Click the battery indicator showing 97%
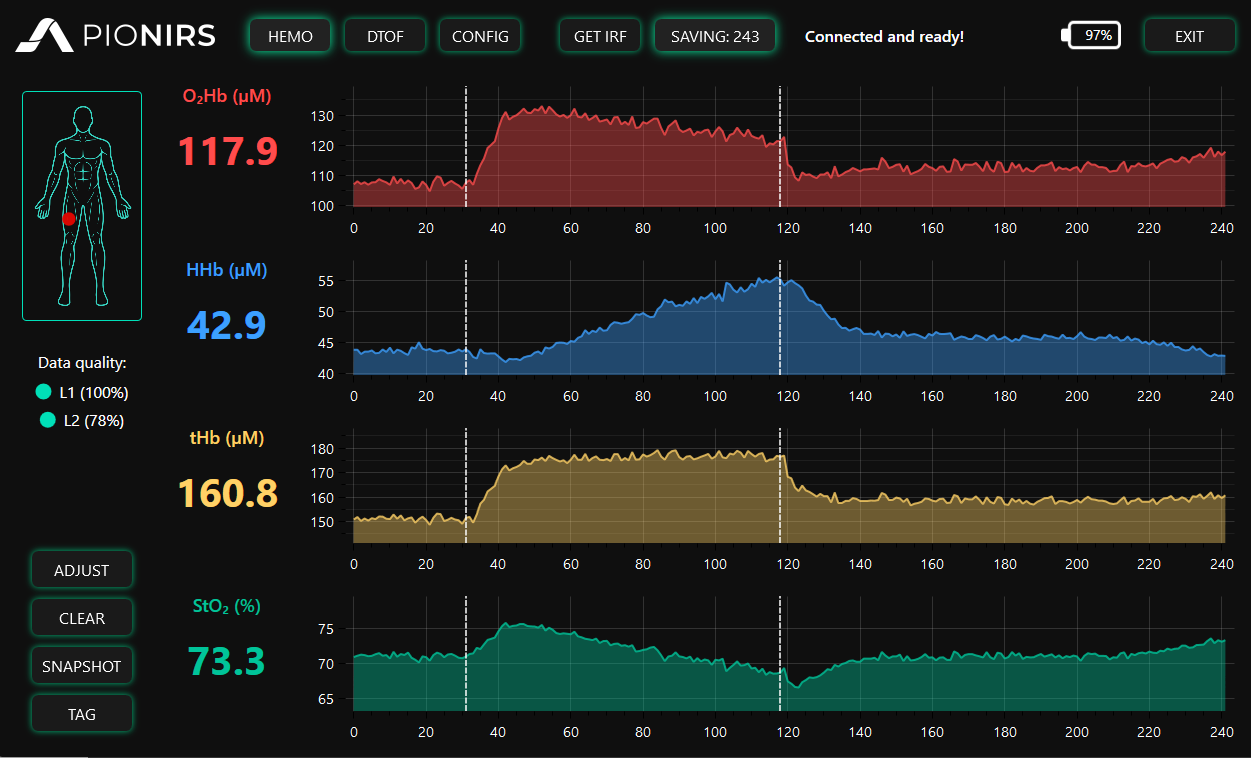Screen dimensions: 1251x758 pyautogui.click(x=1091, y=35)
